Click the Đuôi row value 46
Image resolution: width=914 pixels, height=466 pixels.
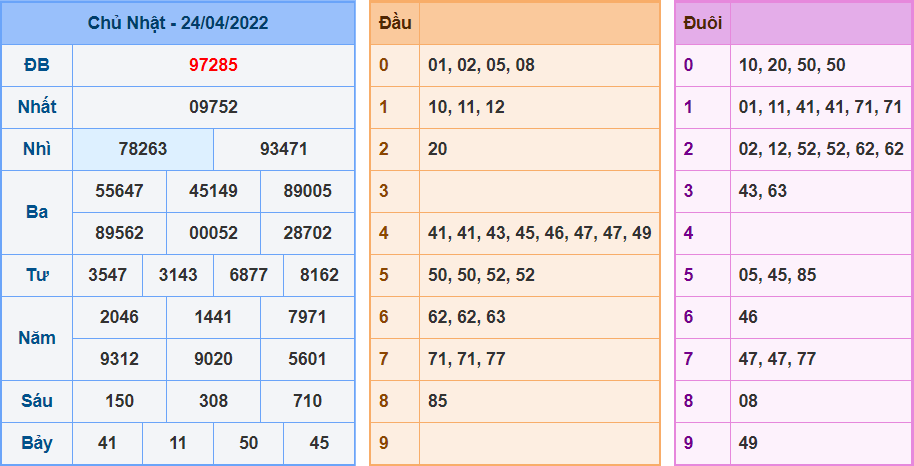[x=748, y=317]
